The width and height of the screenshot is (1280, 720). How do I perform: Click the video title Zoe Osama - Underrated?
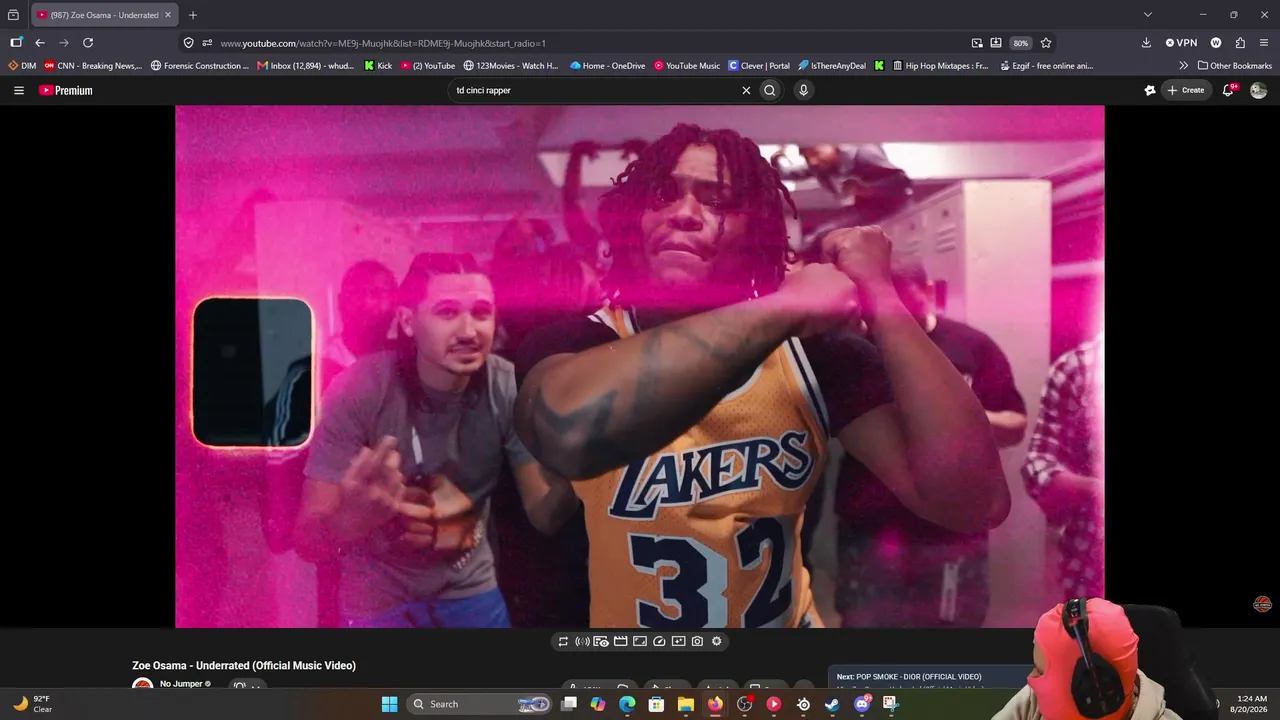tap(244, 666)
